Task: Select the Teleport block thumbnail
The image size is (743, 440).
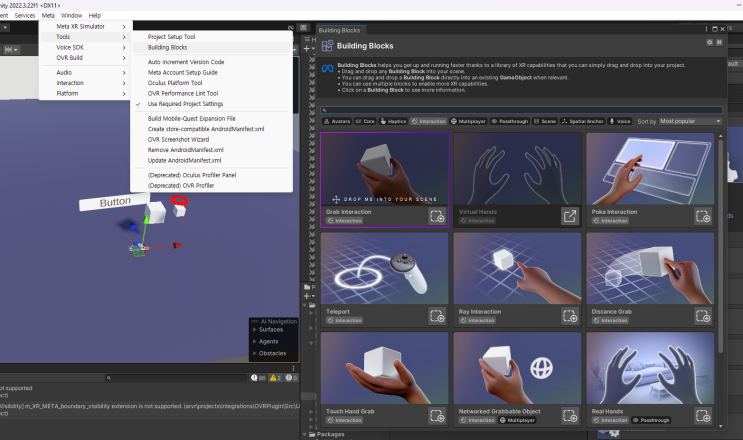Action: 385,269
